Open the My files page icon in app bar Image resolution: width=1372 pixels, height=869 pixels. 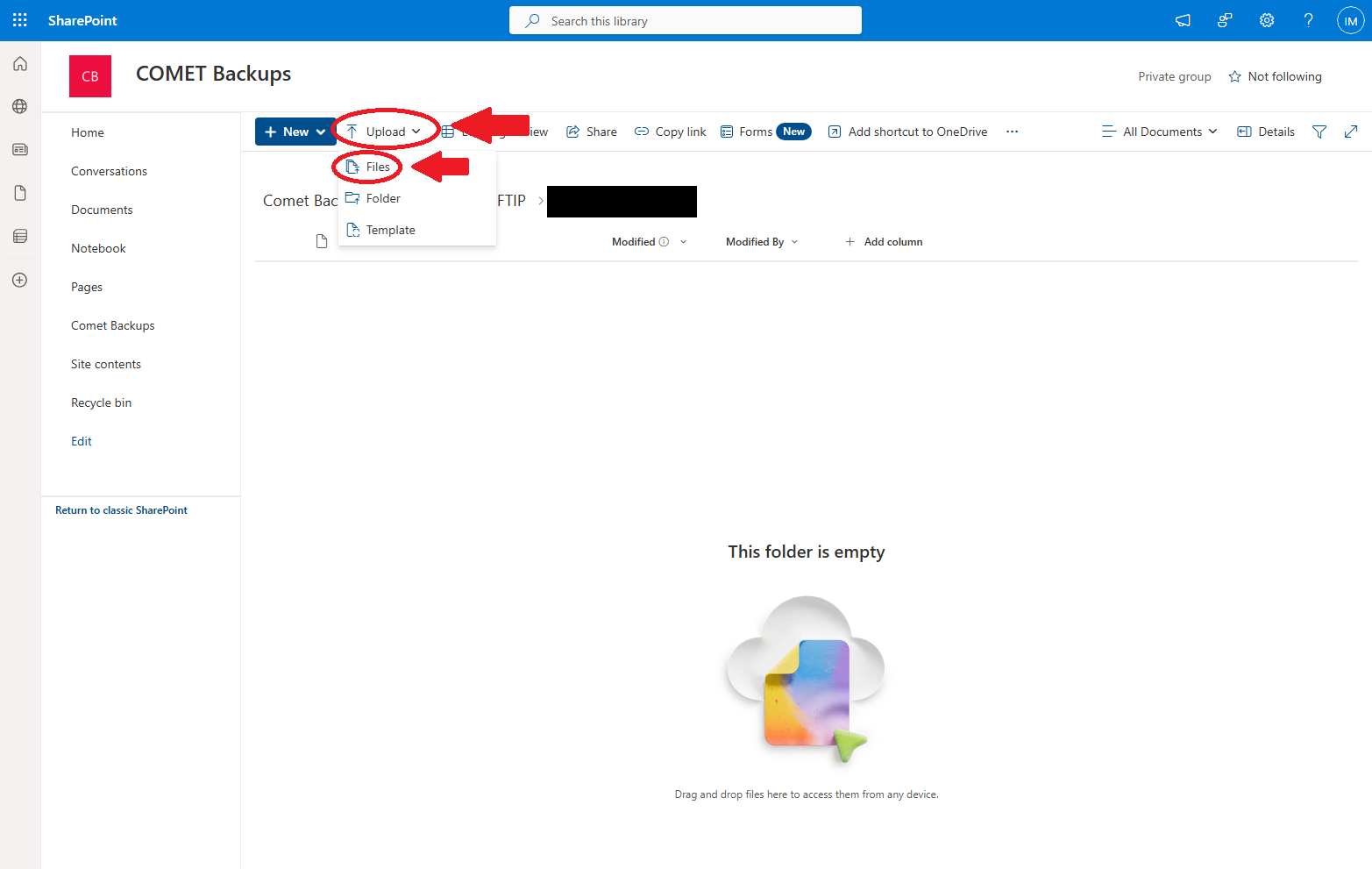click(x=20, y=193)
